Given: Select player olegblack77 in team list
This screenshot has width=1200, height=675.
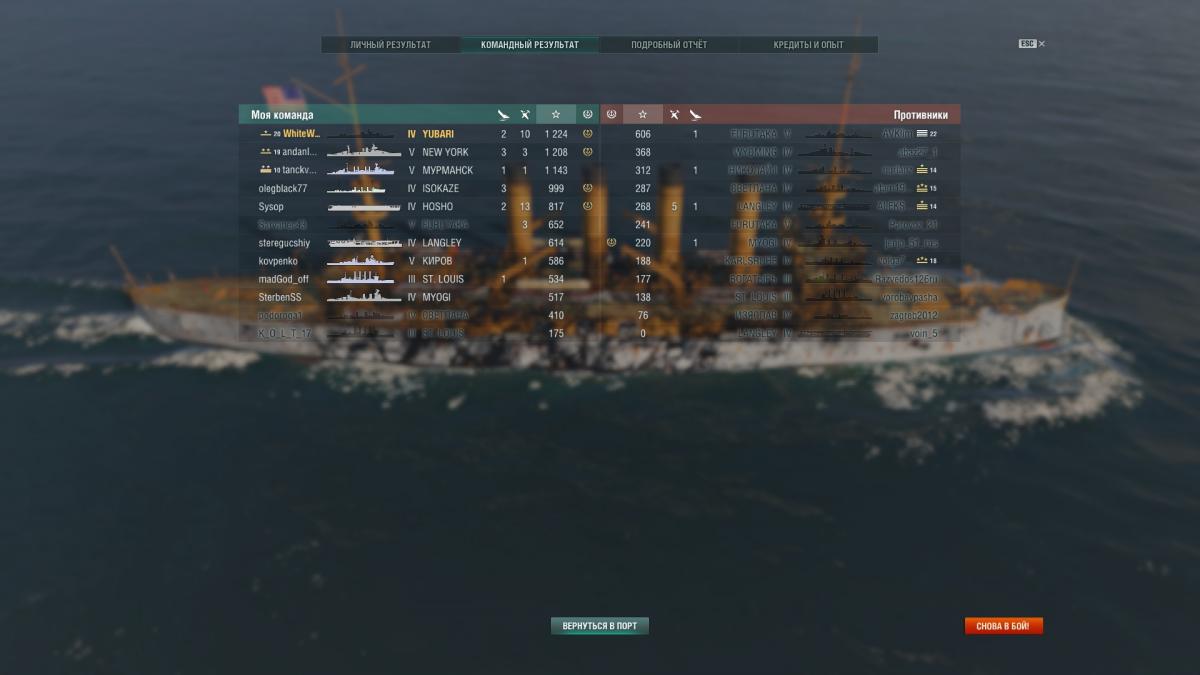Looking at the screenshot, I should [x=283, y=188].
